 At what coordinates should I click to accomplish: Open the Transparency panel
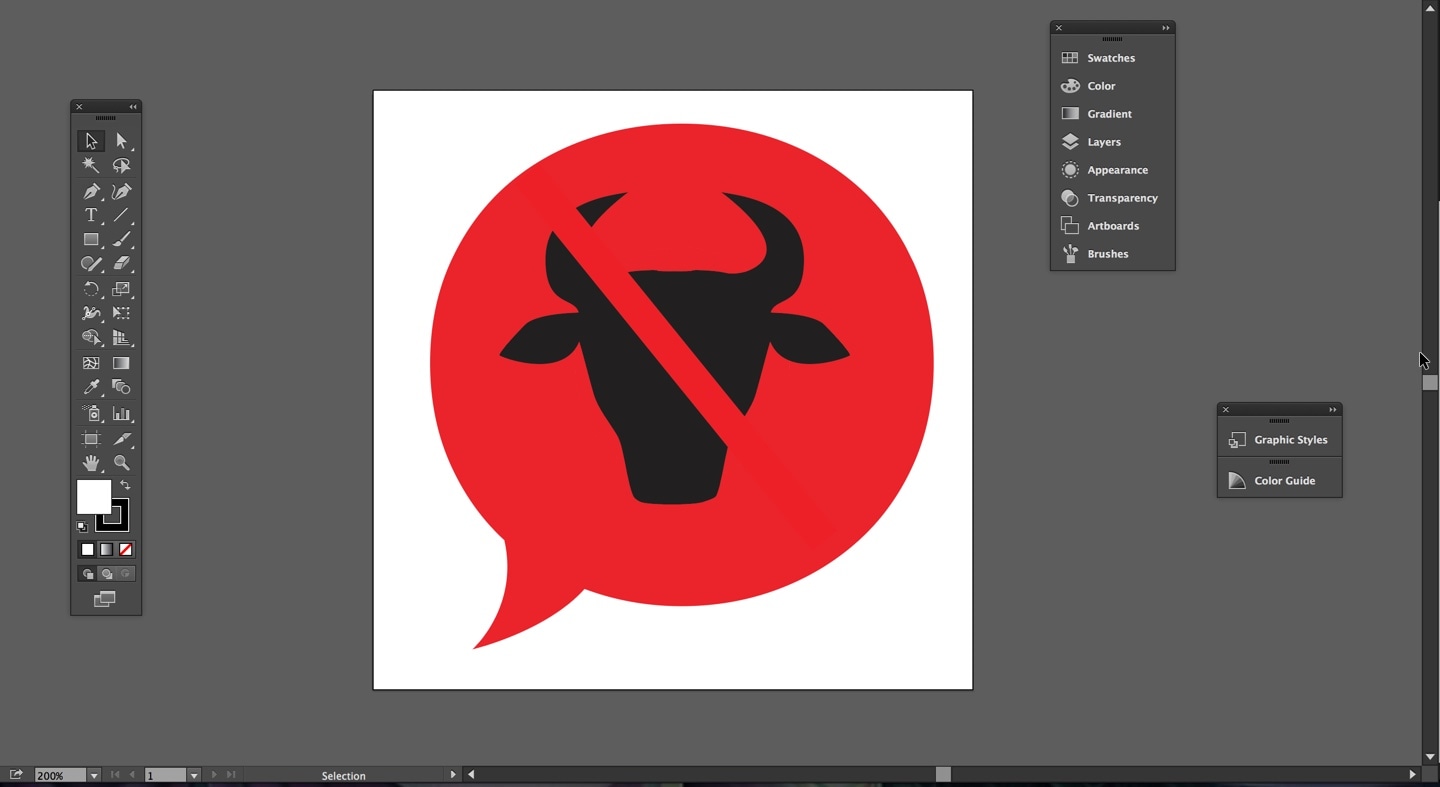[1121, 198]
